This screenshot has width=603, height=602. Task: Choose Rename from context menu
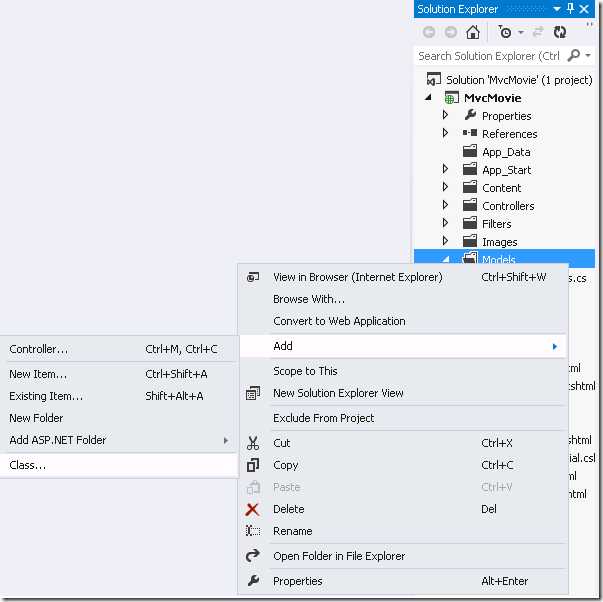[403, 531]
